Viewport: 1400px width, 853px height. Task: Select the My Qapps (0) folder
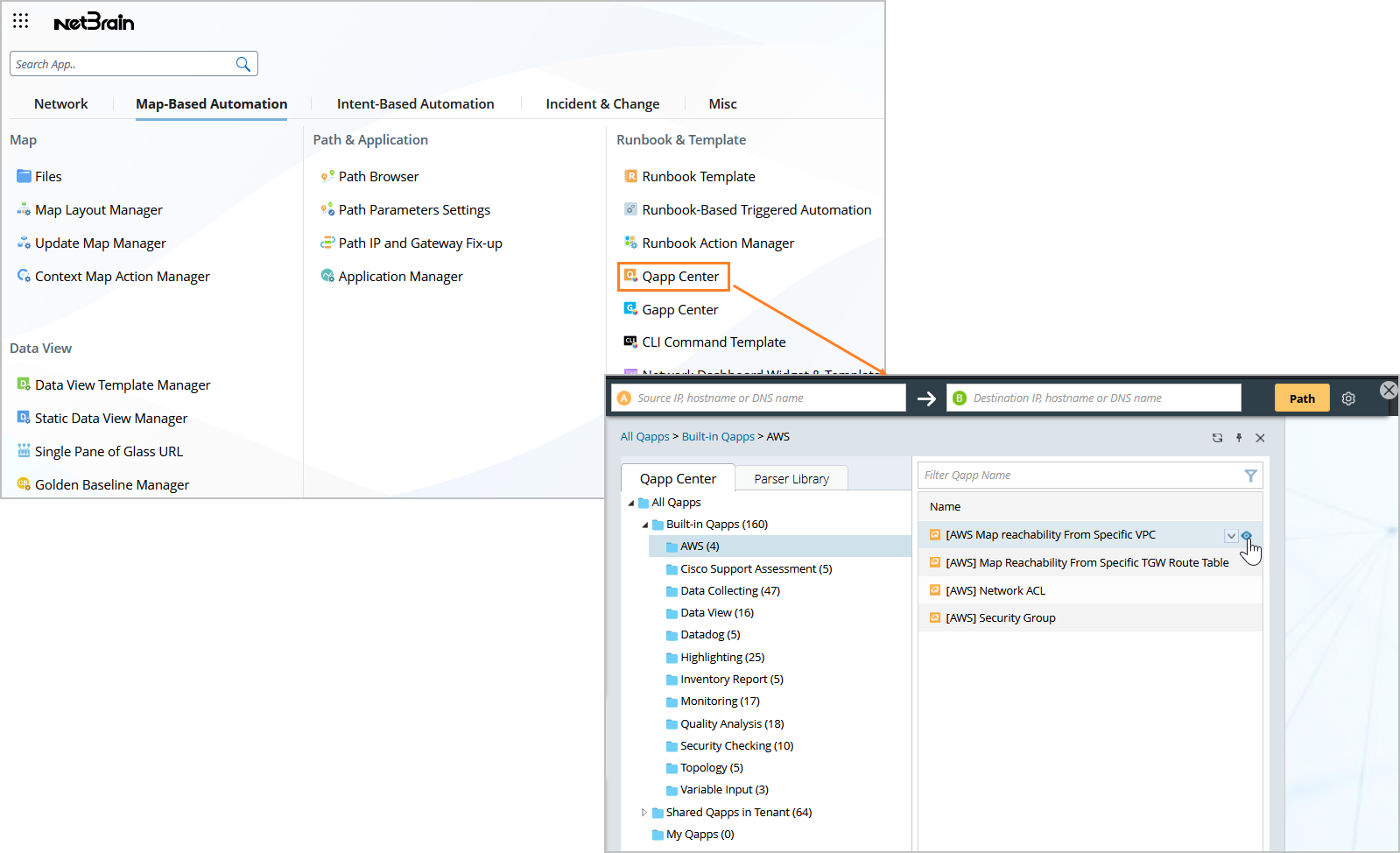(x=700, y=835)
